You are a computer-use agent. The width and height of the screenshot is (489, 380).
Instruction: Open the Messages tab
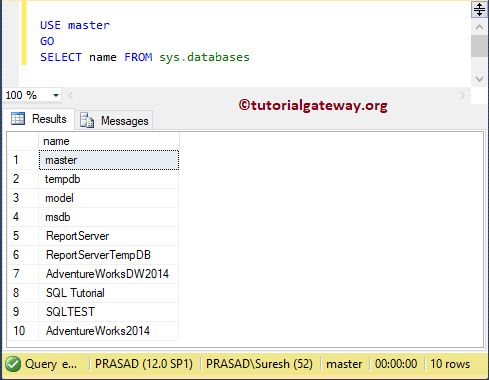(114, 120)
